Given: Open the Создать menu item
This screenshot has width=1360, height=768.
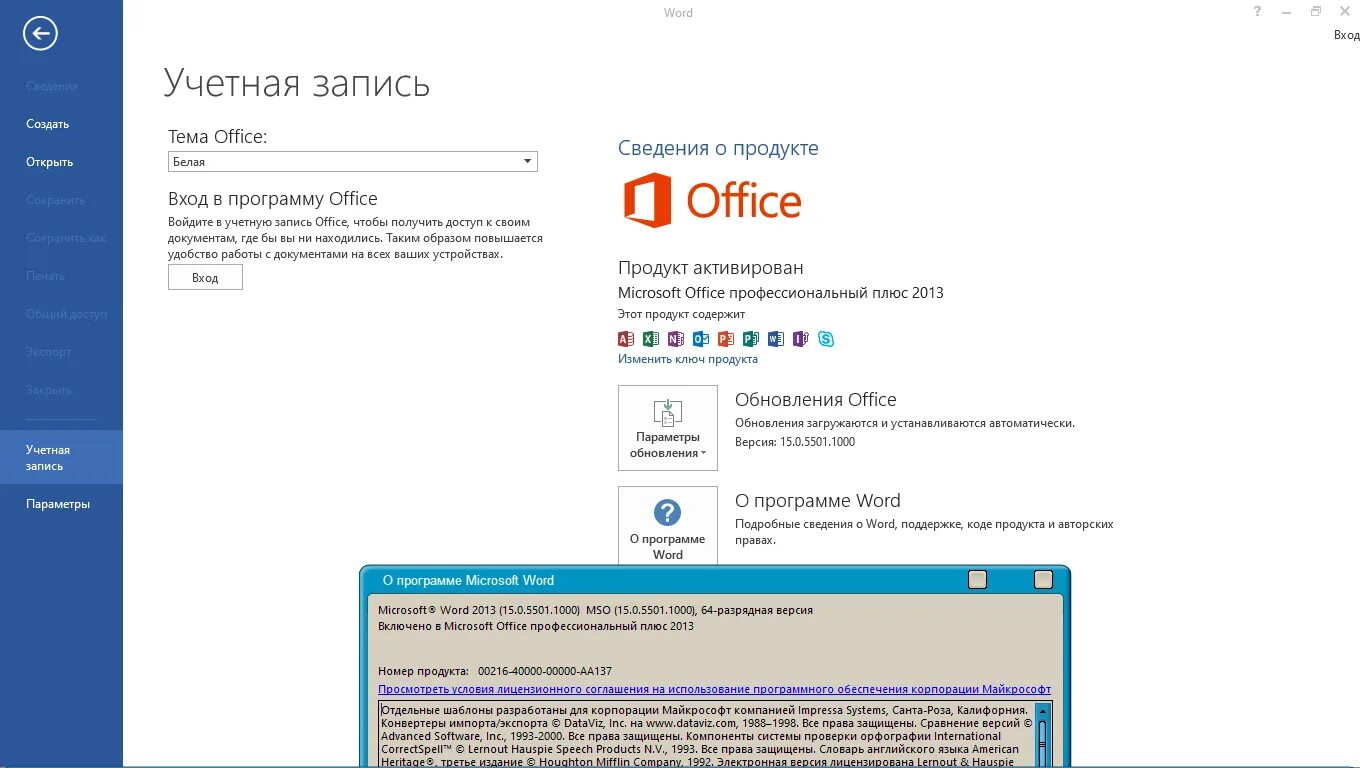Looking at the screenshot, I should click(x=61, y=124).
